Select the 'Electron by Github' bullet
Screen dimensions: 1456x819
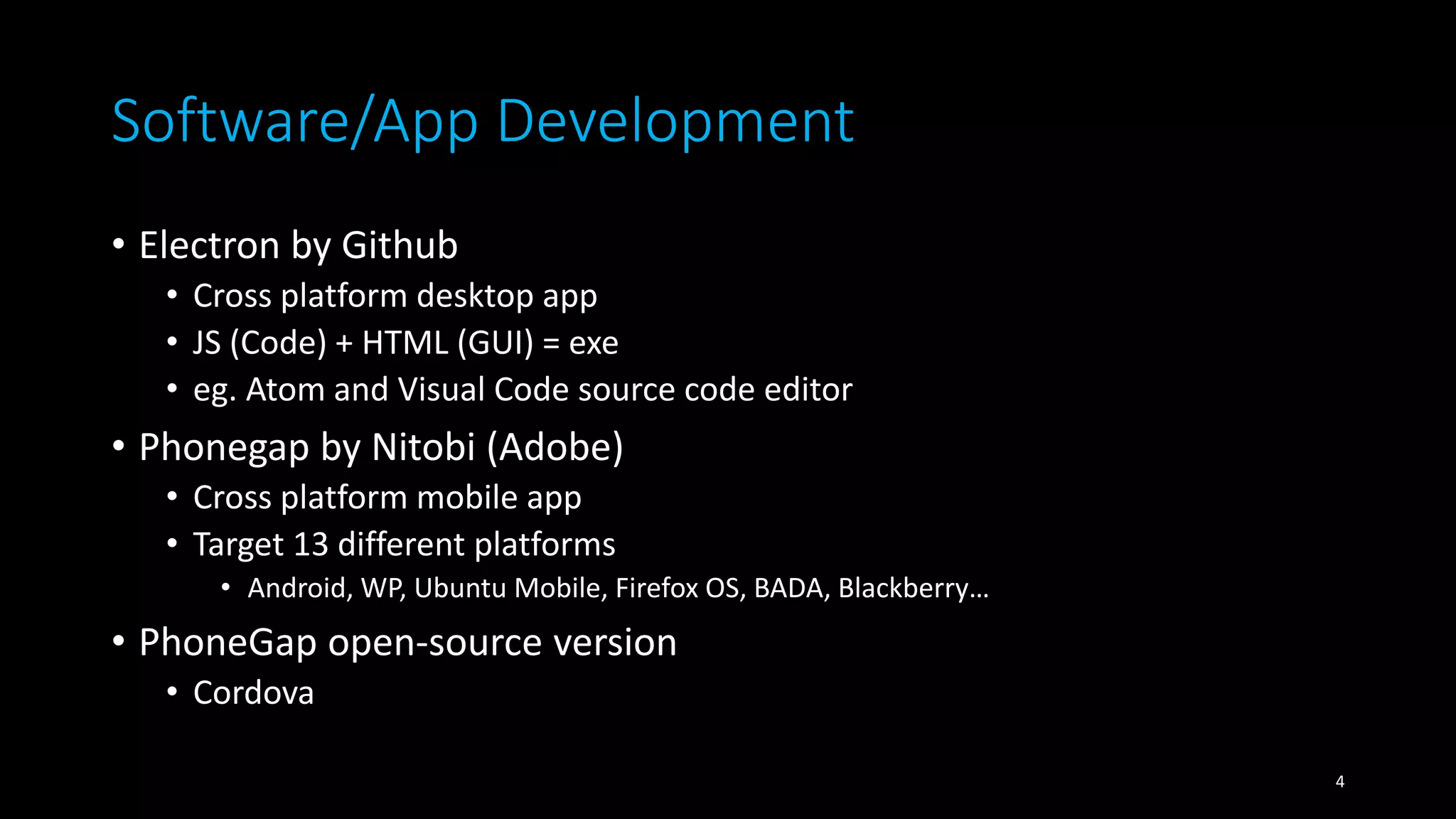[x=298, y=246]
